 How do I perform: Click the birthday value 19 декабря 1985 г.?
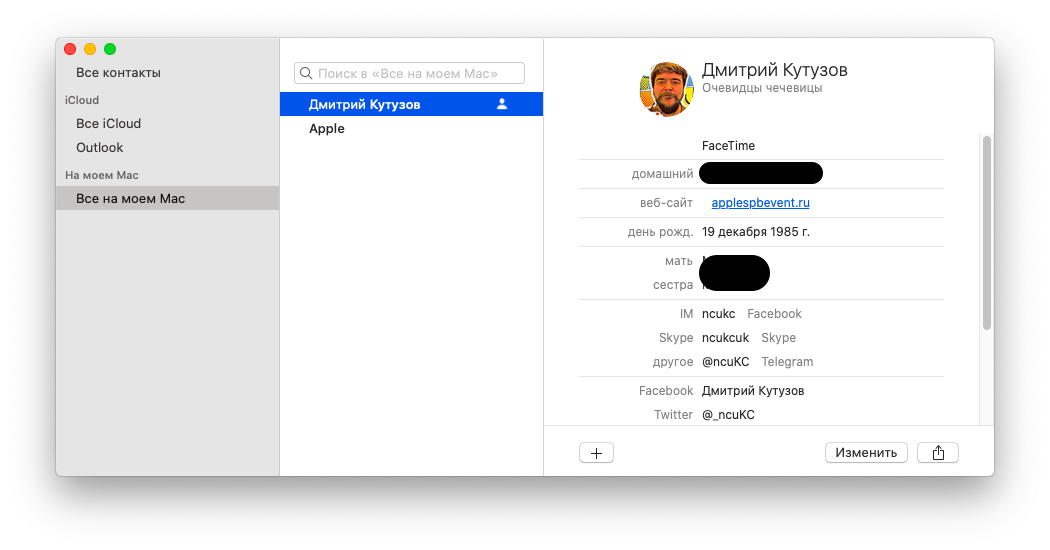pos(755,232)
